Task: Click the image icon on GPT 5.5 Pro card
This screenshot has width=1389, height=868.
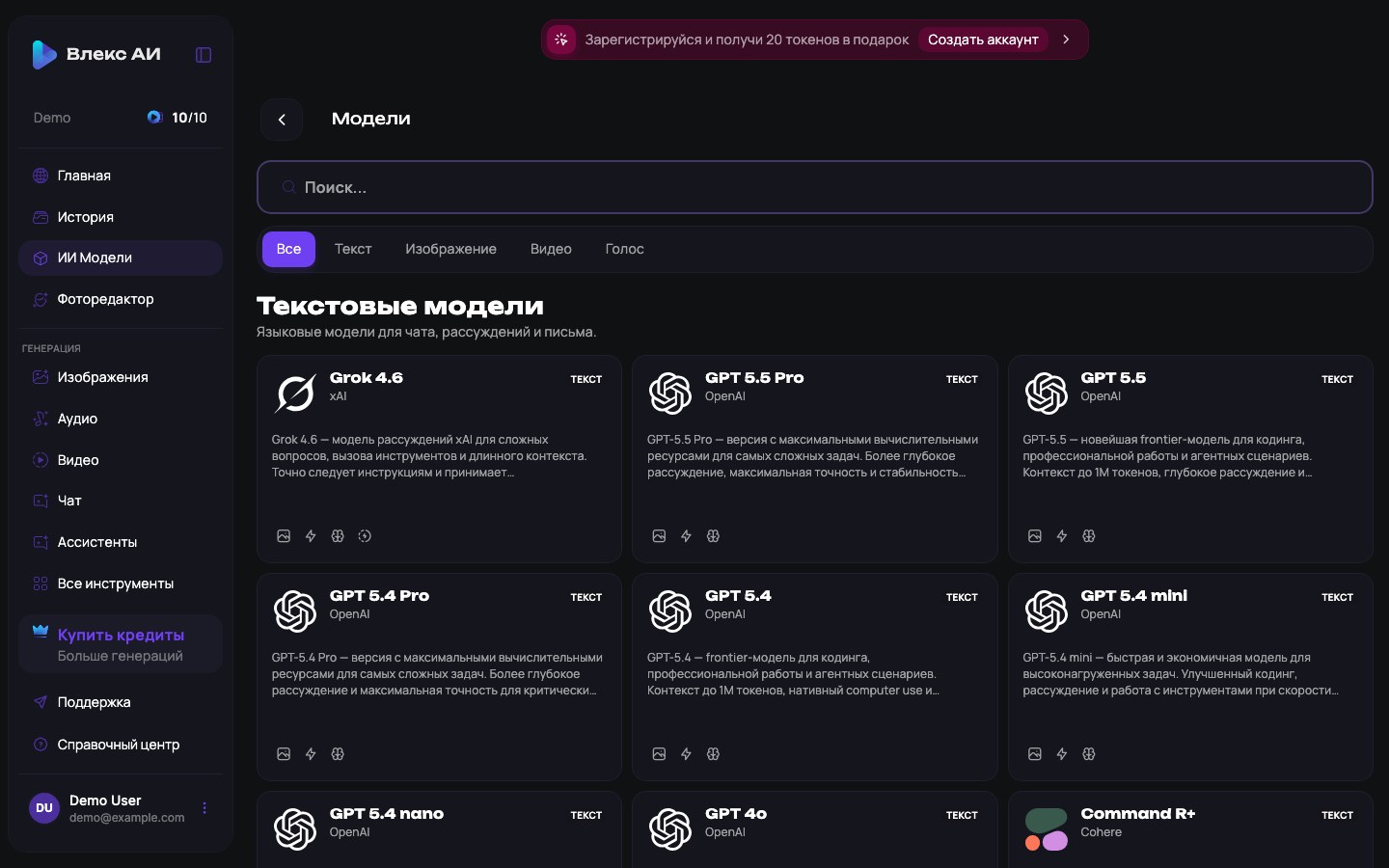Action: 659,536
